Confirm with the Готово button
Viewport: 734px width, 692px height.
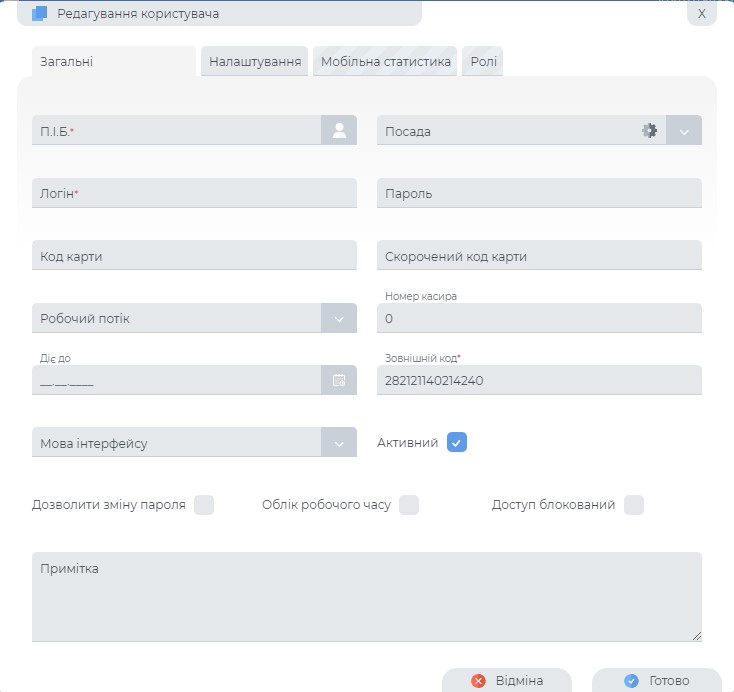(x=656, y=680)
